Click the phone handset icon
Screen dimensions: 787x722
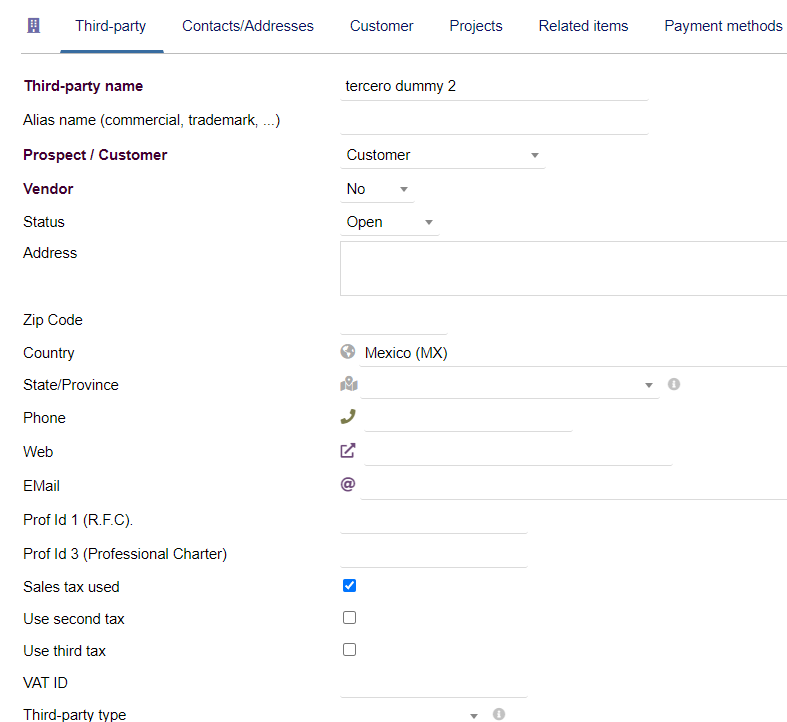tap(348, 417)
